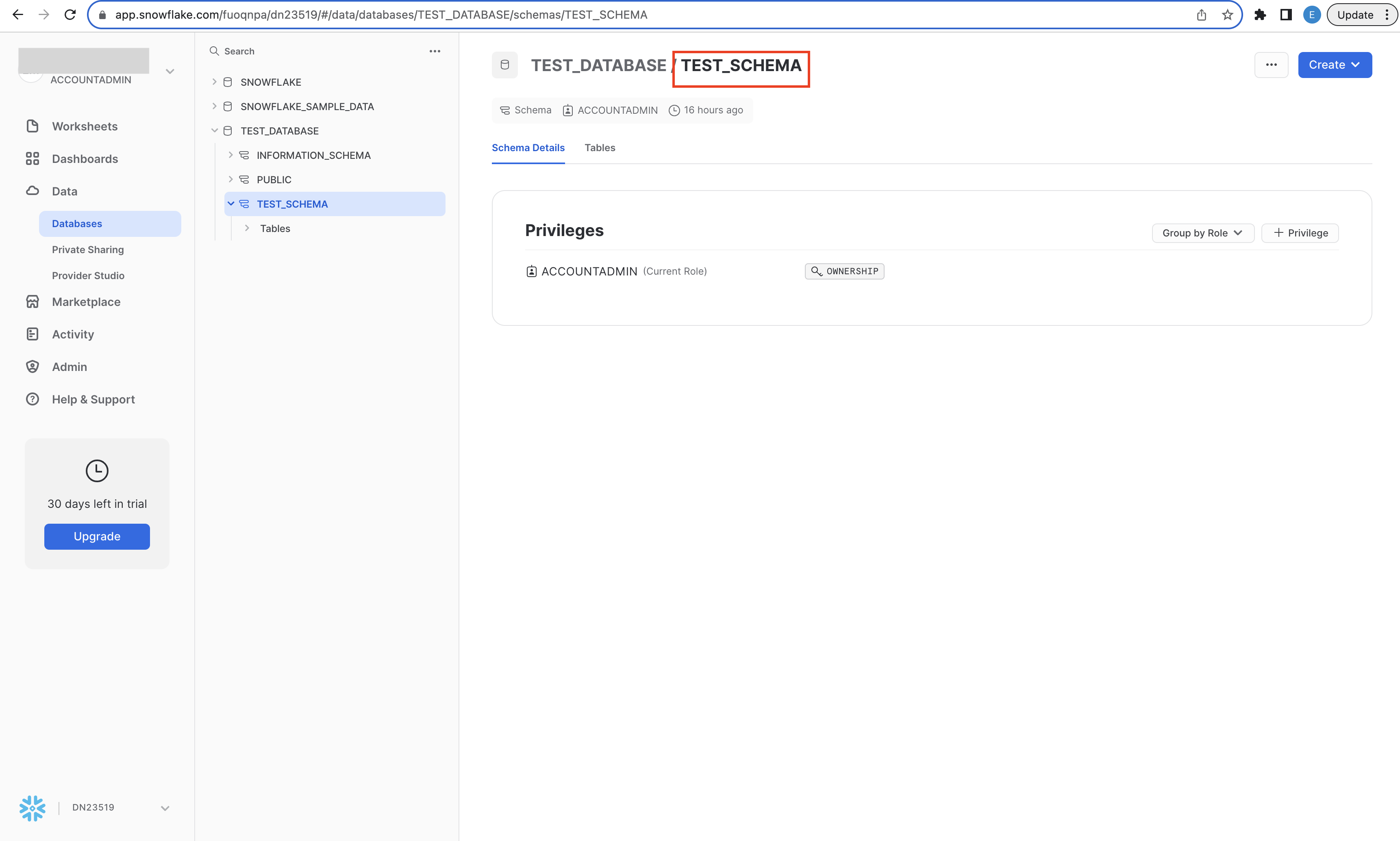The width and height of the screenshot is (1400, 841).
Task: Select INFORMATION_SCHEMA in tree
Action: [313, 155]
